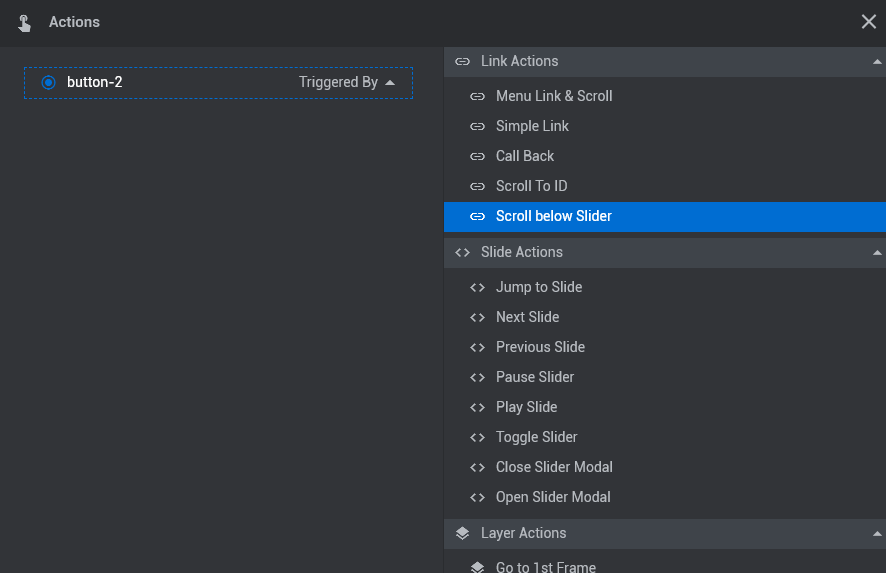886x573 pixels.
Task: Choose the Scroll To ID action
Action: click(665, 186)
